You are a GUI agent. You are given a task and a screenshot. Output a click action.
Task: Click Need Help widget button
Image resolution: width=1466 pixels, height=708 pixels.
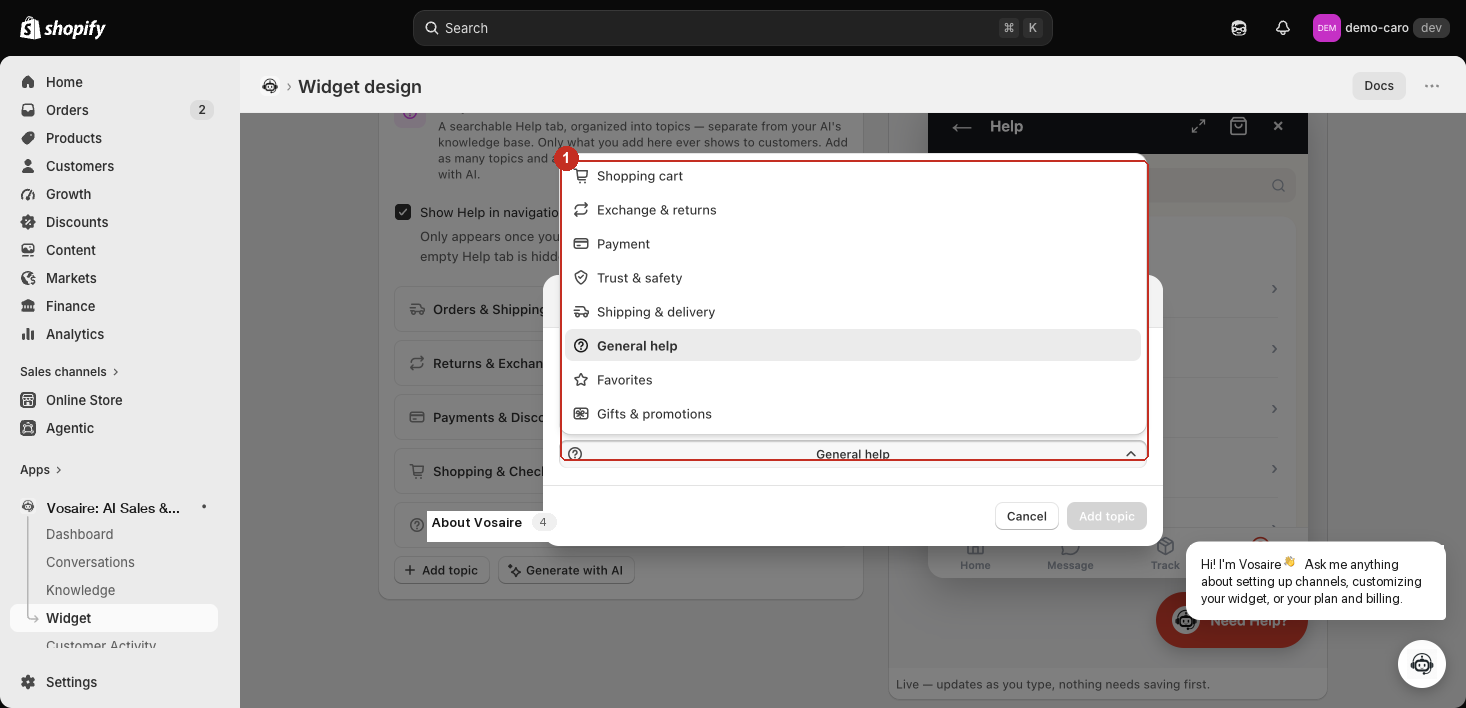pyautogui.click(x=1232, y=620)
